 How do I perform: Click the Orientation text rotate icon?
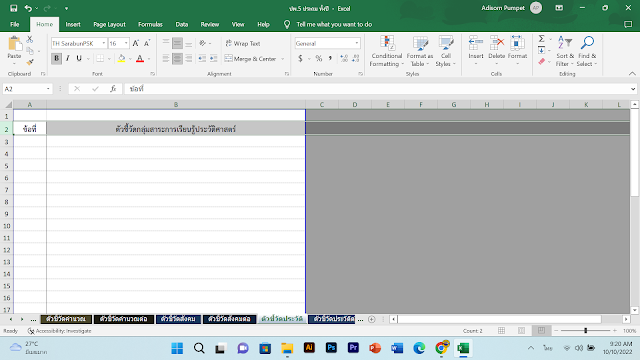coord(202,43)
